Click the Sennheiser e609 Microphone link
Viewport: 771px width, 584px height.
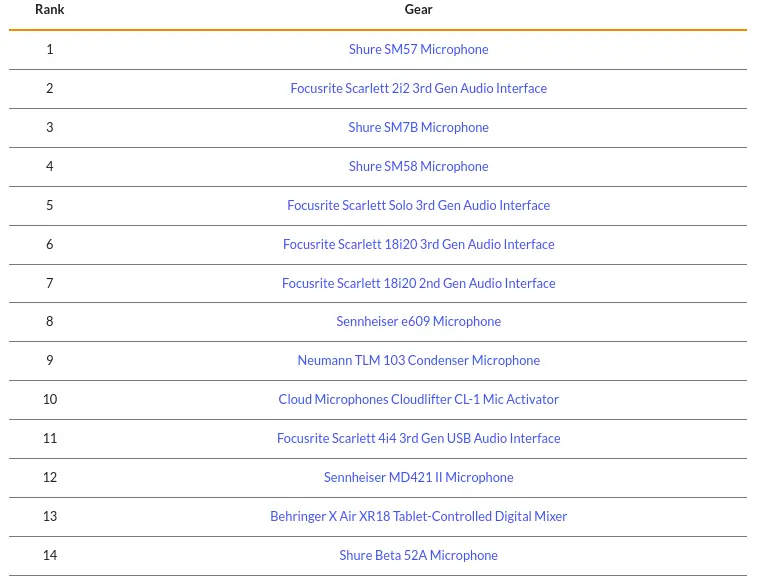click(418, 322)
